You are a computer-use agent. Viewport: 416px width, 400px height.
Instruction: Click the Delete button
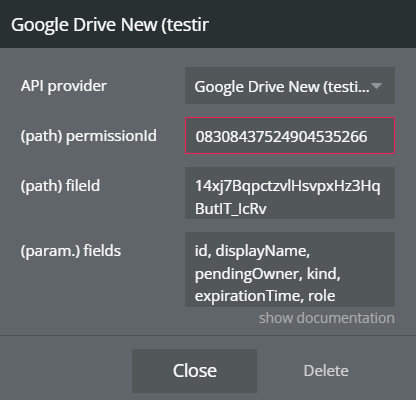click(x=326, y=371)
